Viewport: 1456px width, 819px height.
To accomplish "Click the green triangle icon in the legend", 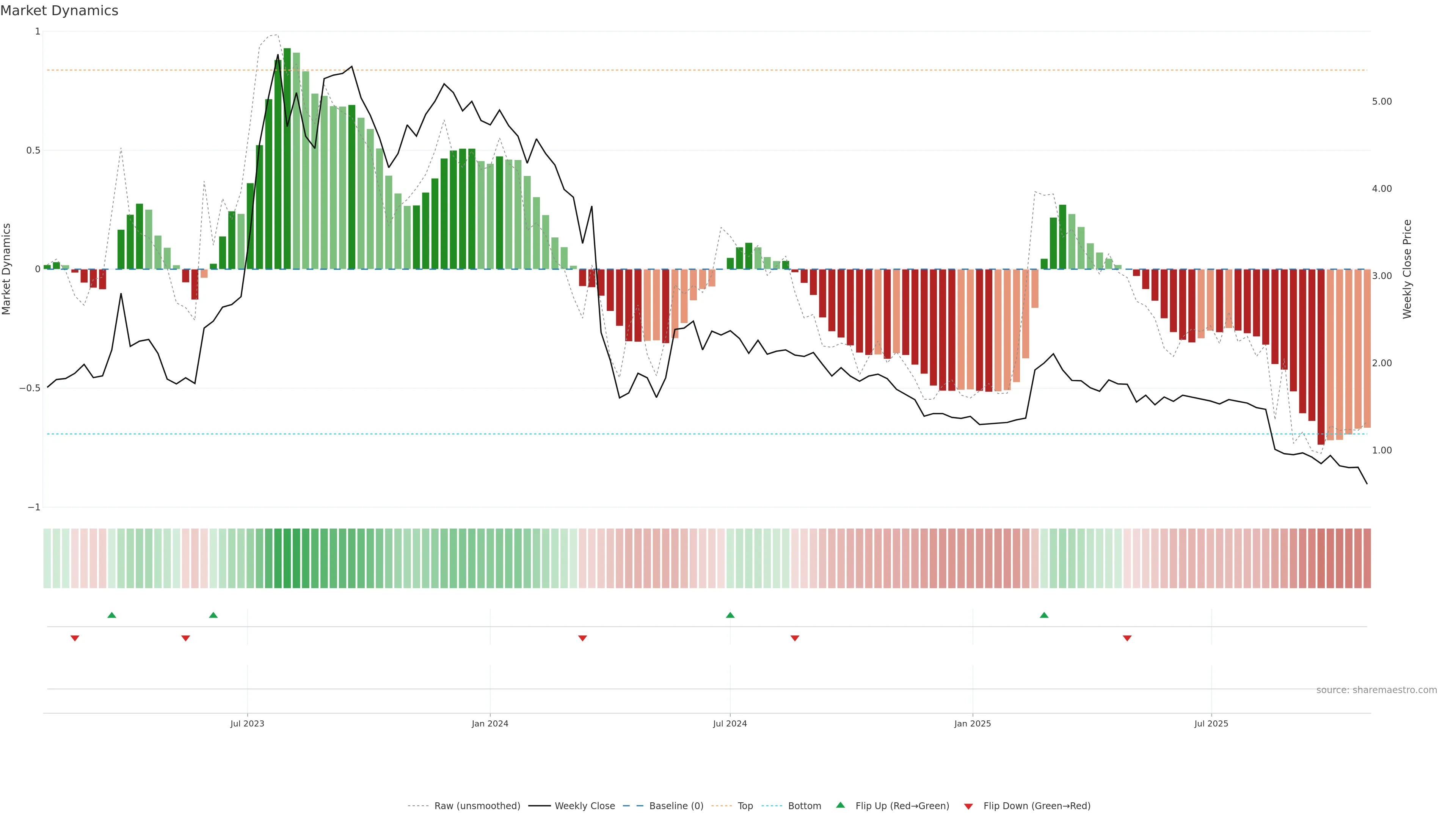I will [841, 805].
